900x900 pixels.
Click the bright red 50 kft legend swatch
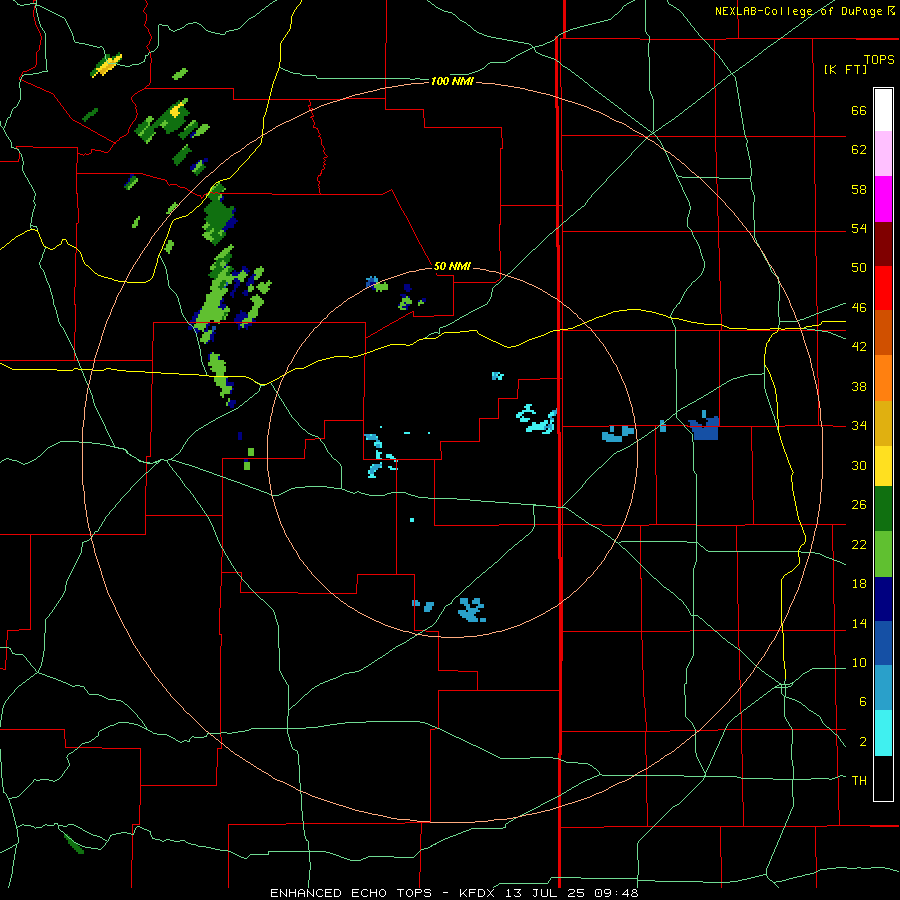(883, 288)
